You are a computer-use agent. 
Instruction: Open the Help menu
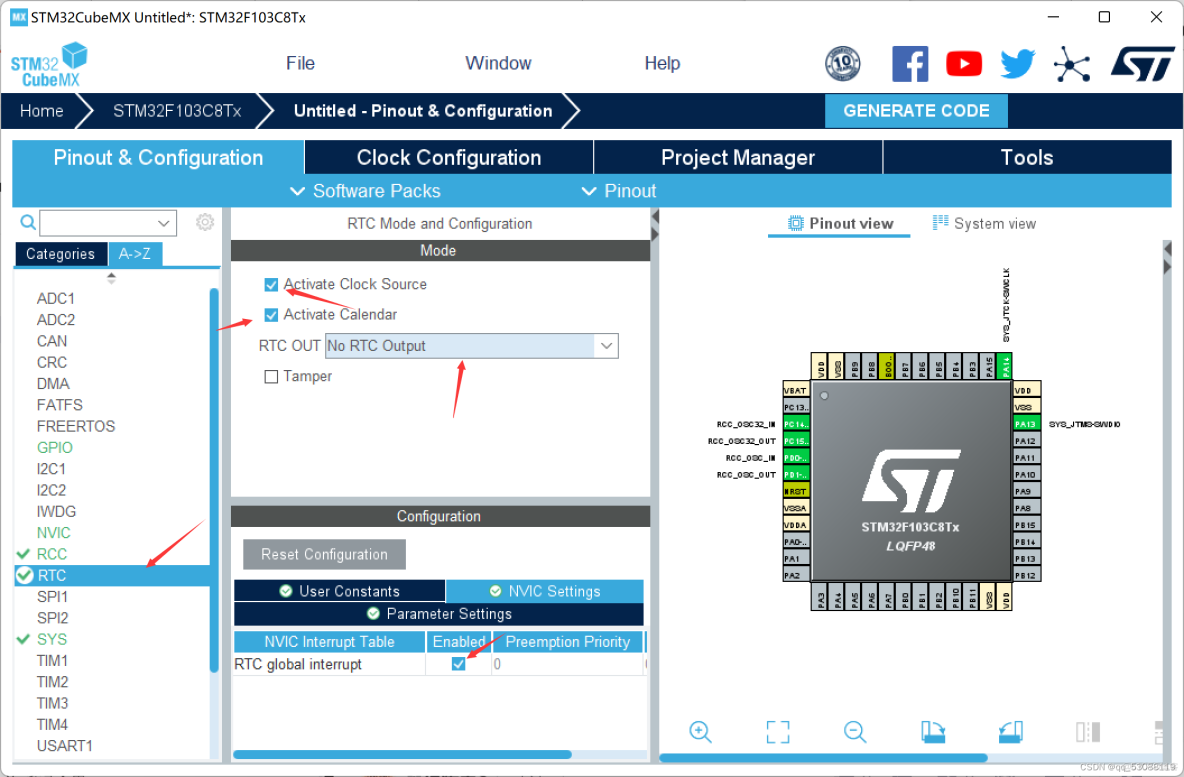[662, 63]
